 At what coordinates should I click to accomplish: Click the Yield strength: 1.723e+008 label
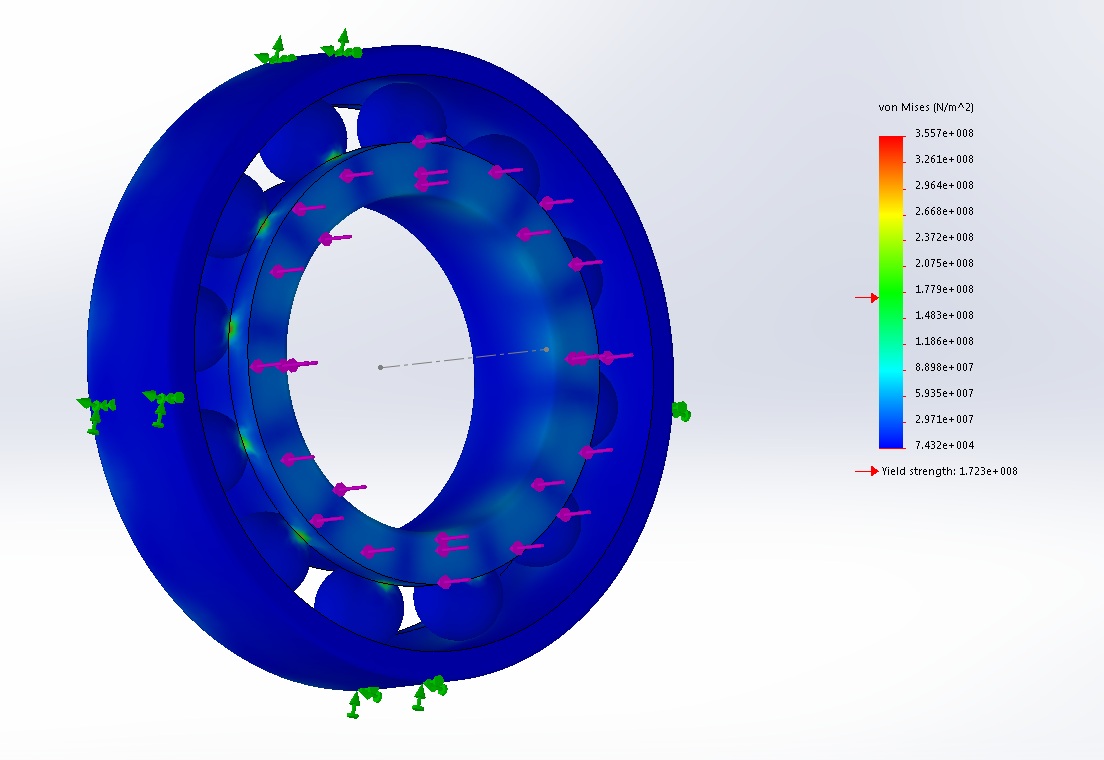(949, 471)
